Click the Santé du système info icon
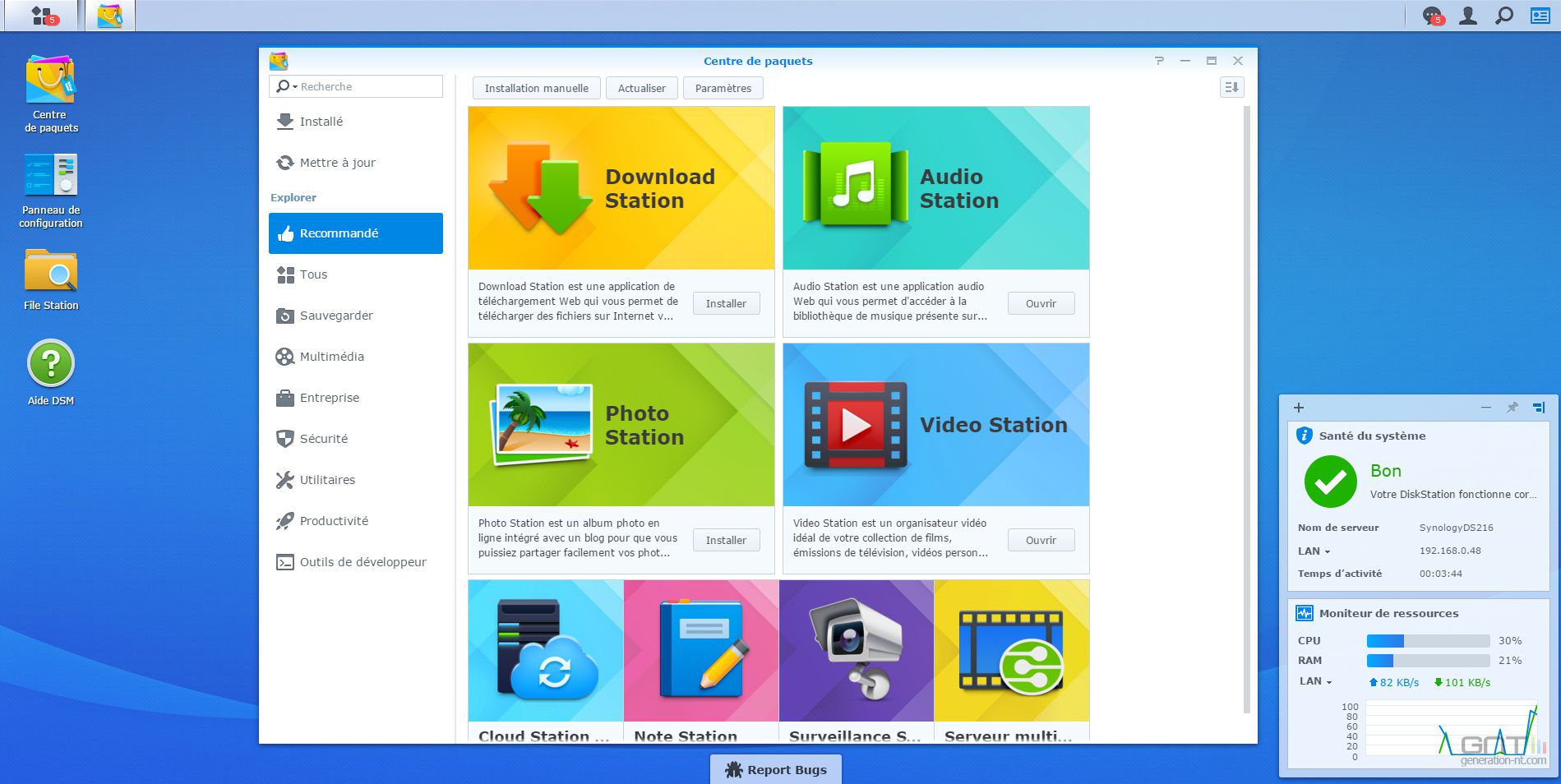The width and height of the screenshot is (1561, 784). pos(1305,436)
